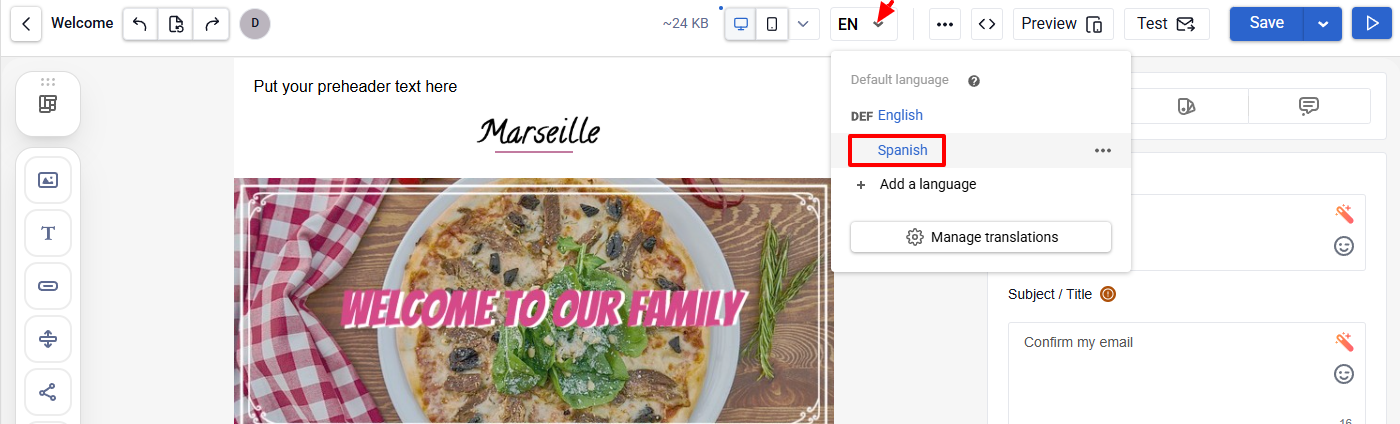Switch to mobile preview mode
Image resolution: width=1400 pixels, height=424 pixels.
[x=772, y=24]
